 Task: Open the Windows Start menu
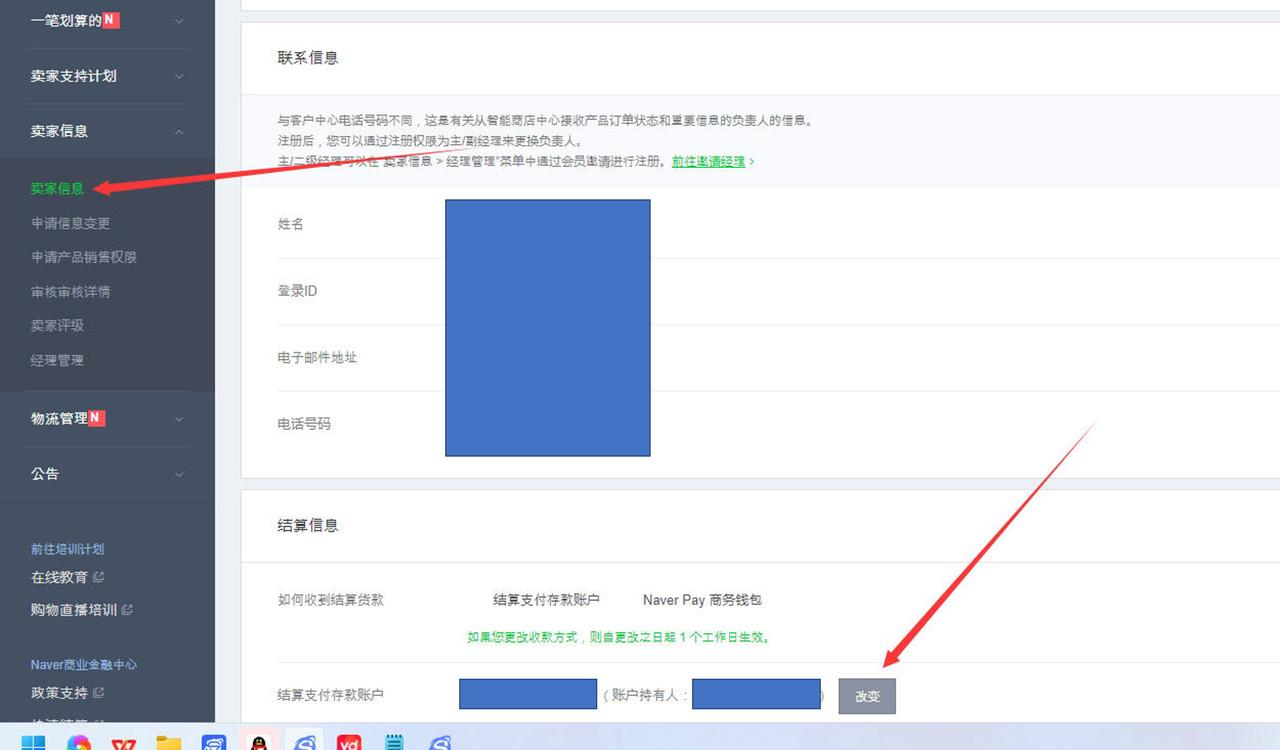pyautogui.click(x=33, y=743)
